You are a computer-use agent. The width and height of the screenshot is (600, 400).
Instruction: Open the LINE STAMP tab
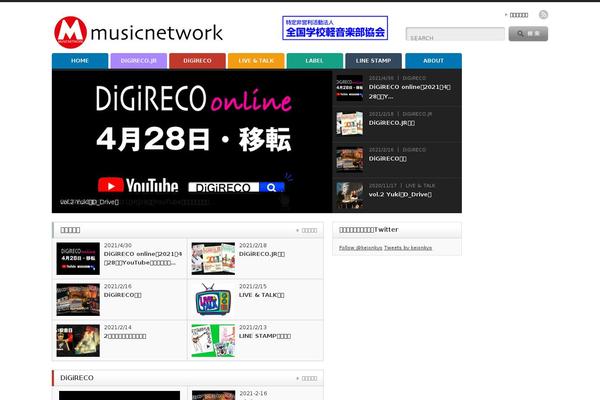373,61
